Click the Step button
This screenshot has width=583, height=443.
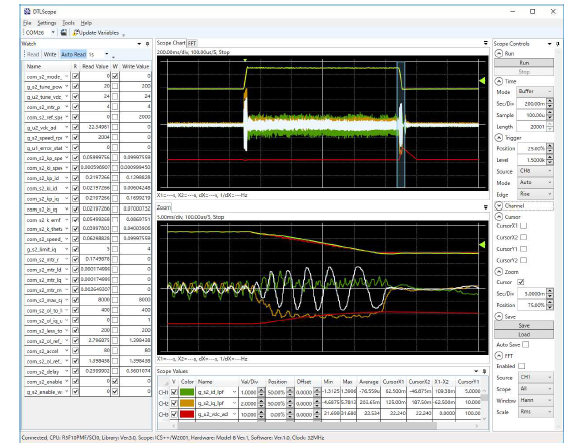[524, 72]
